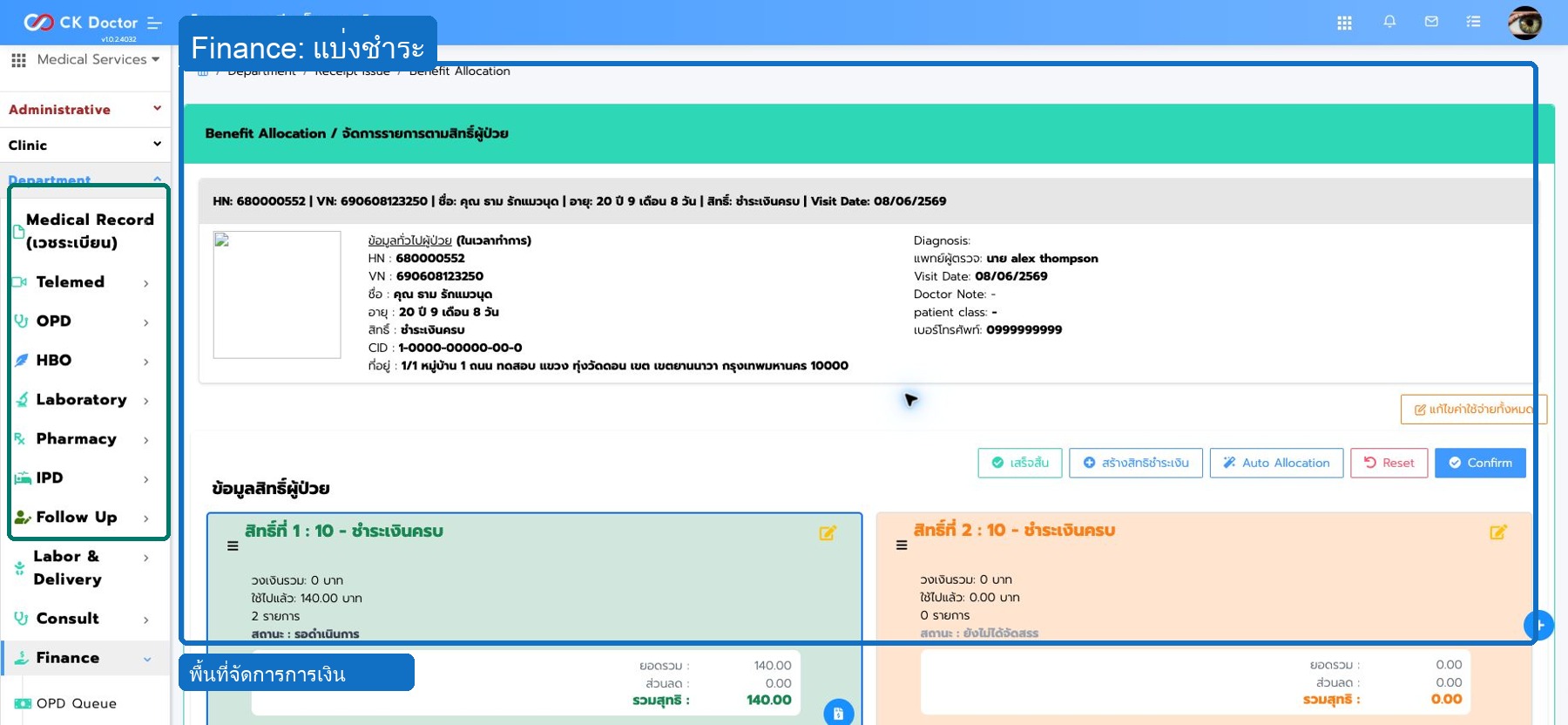
Task: Expand the IPD submenu arrow
Action: click(145, 479)
